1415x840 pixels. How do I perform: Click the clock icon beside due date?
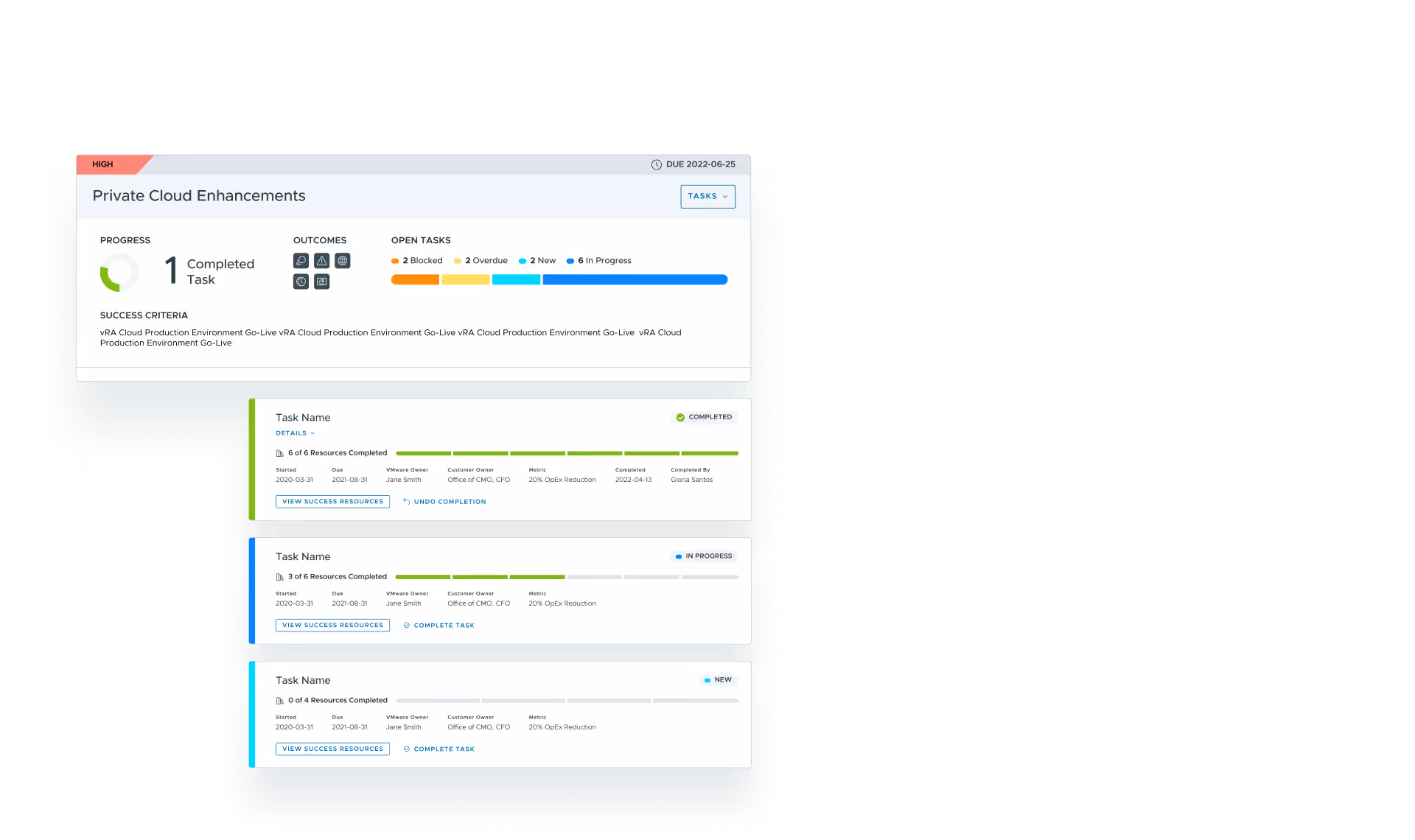point(656,165)
